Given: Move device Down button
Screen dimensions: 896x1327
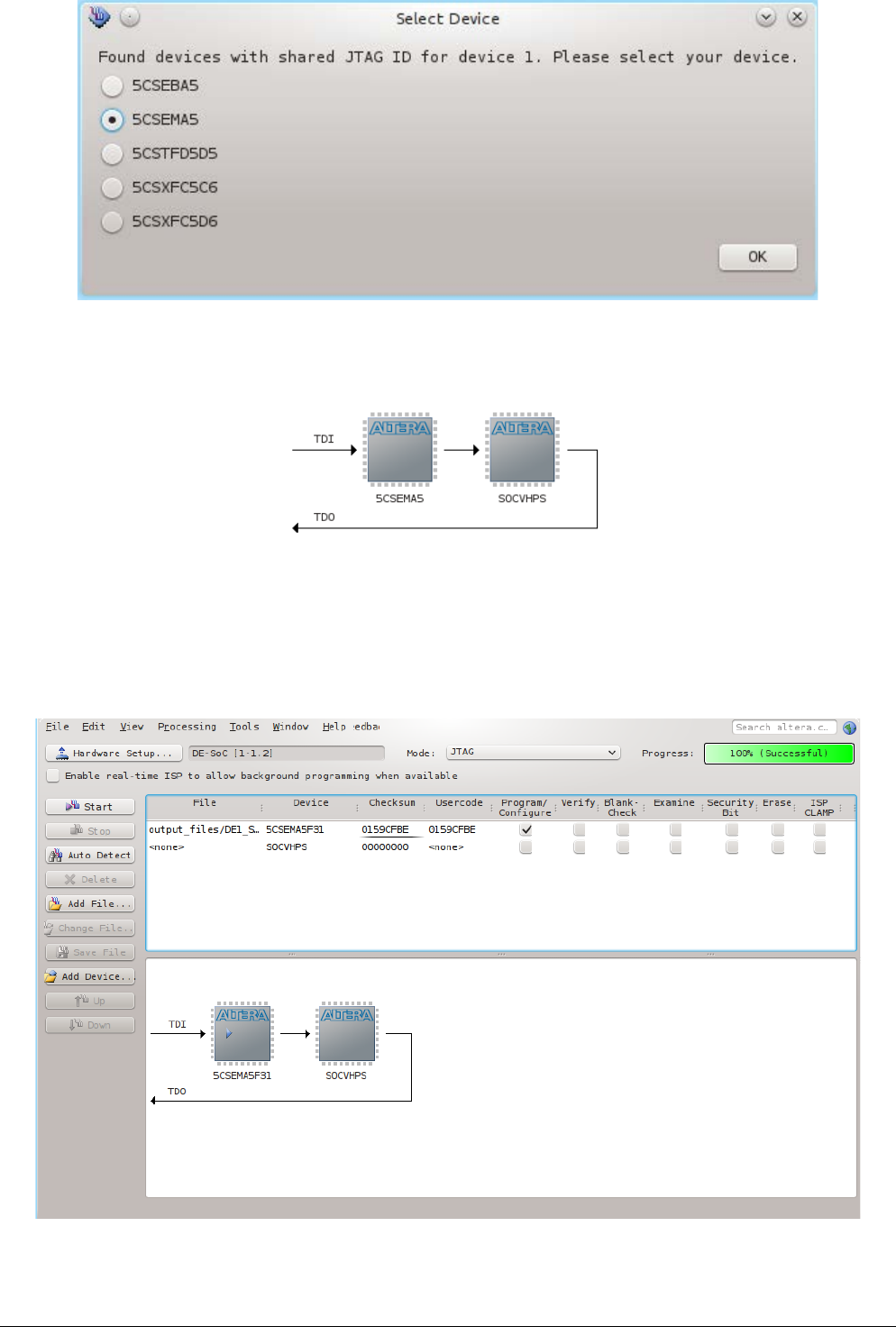Looking at the screenshot, I should tap(90, 1025).
